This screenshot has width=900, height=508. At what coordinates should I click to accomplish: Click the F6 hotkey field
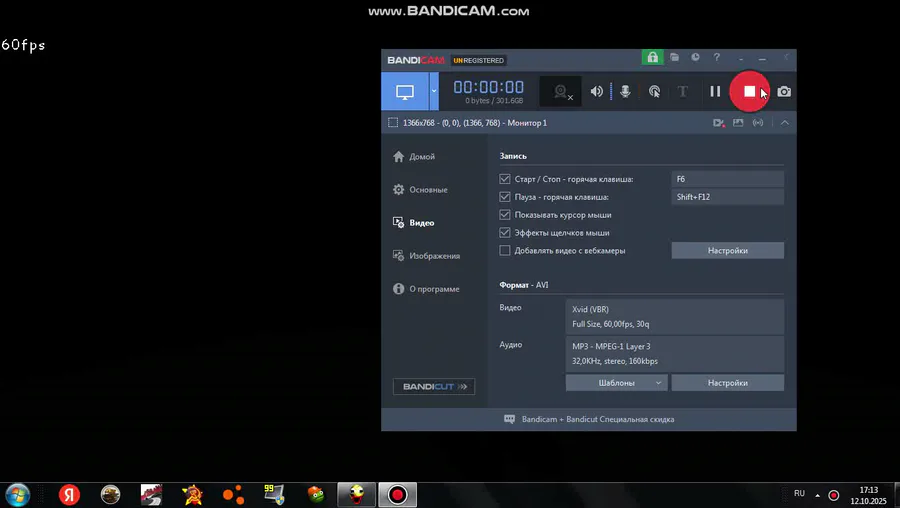pos(727,179)
